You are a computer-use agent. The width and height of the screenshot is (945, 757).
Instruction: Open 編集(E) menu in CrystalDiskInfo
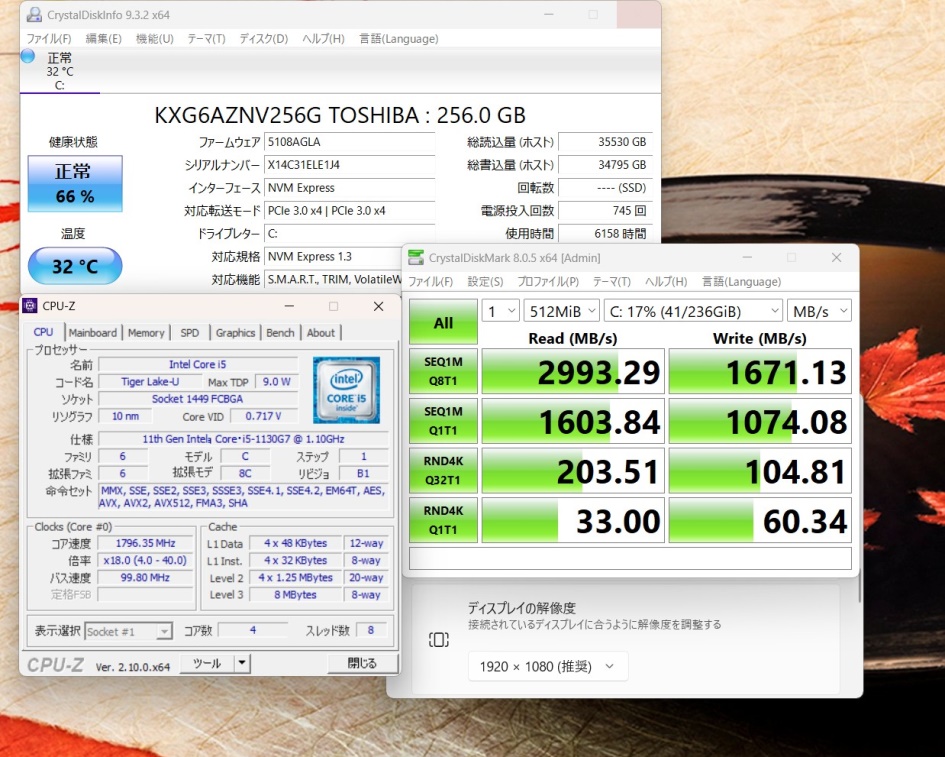104,39
